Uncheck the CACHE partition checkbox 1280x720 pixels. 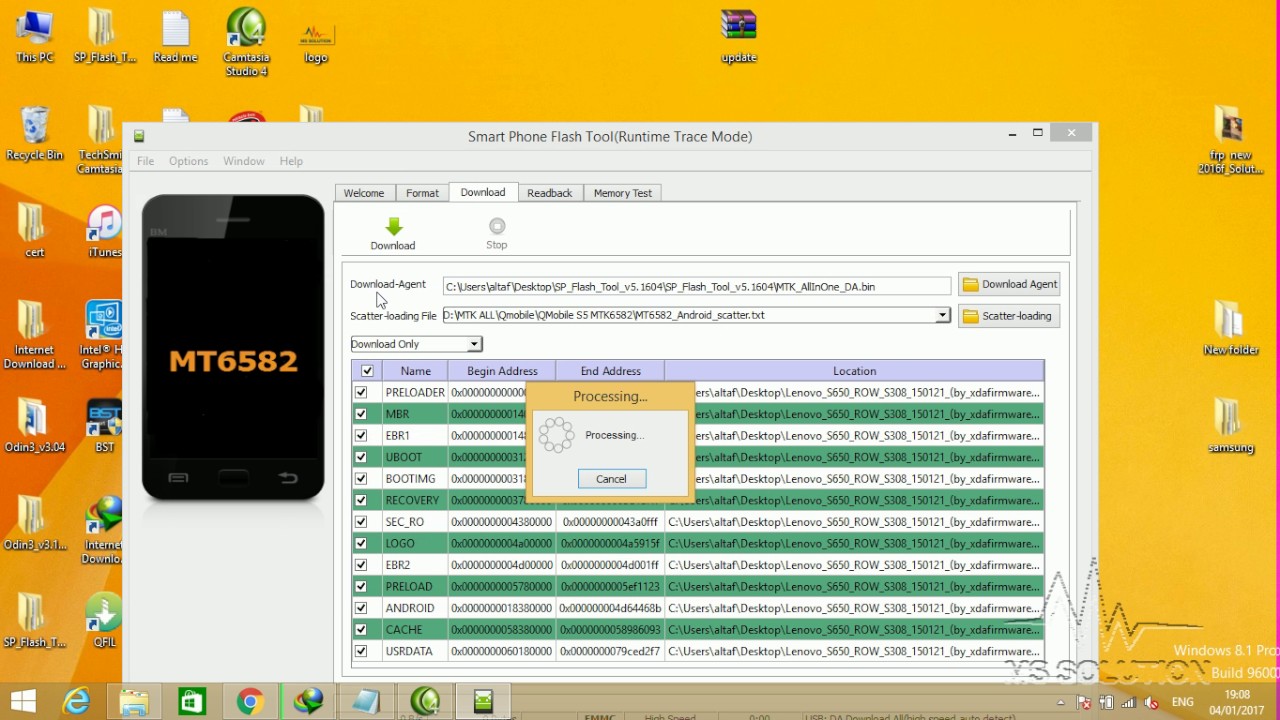click(x=361, y=629)
